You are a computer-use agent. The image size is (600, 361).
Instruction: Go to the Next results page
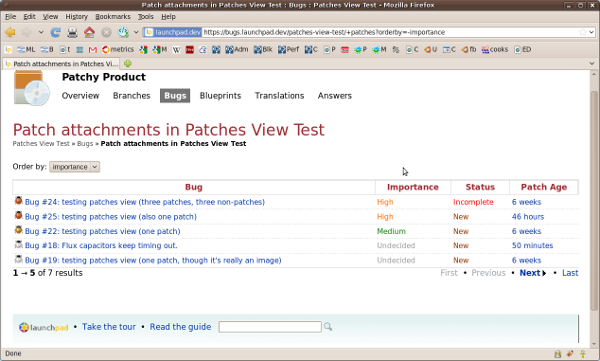coord(533,273)
